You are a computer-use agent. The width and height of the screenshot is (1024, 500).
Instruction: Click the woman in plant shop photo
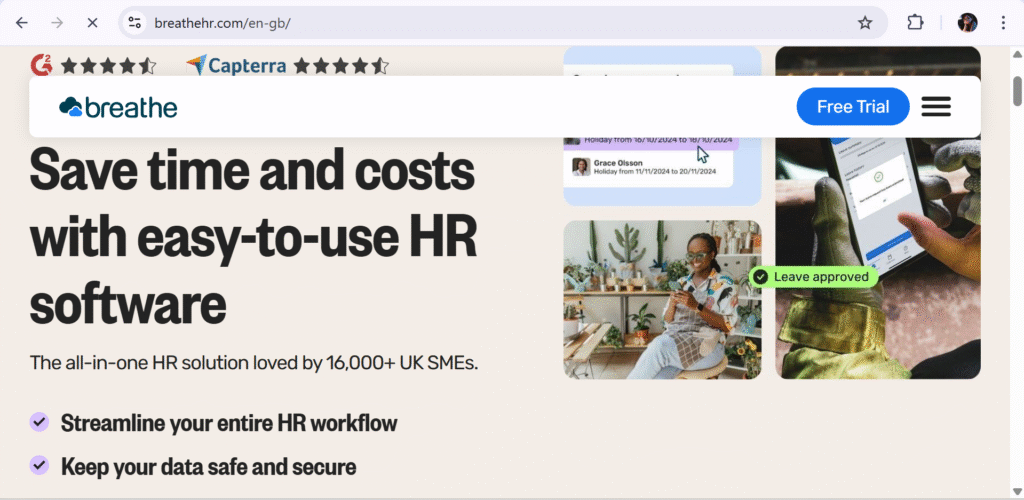[x=662, y=300]
